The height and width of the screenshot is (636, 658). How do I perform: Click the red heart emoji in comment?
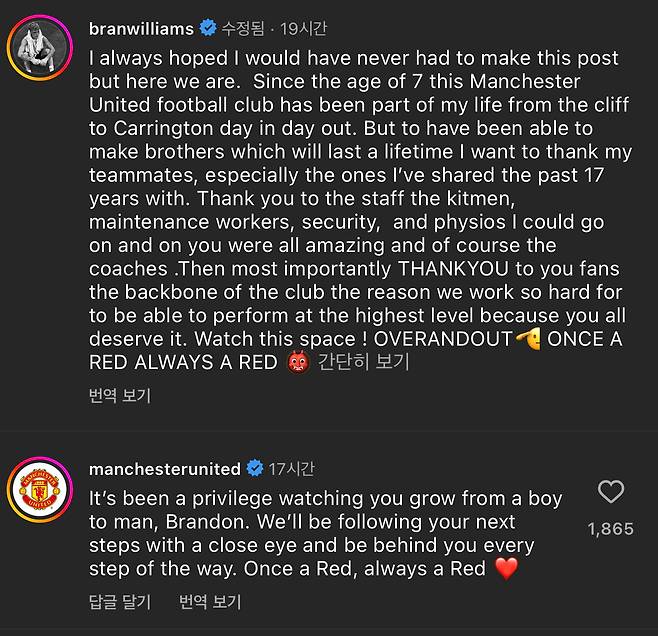[x=507, y=569]
